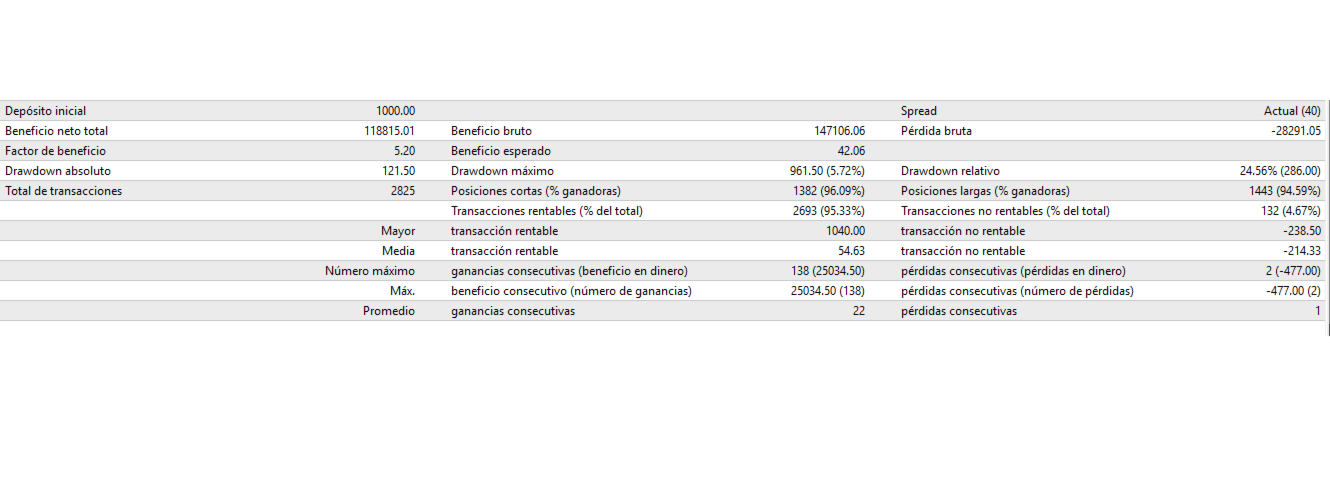Click the Depósito inicial label
The width and height of the screenshot is (1330, 478).
(46, 111)
